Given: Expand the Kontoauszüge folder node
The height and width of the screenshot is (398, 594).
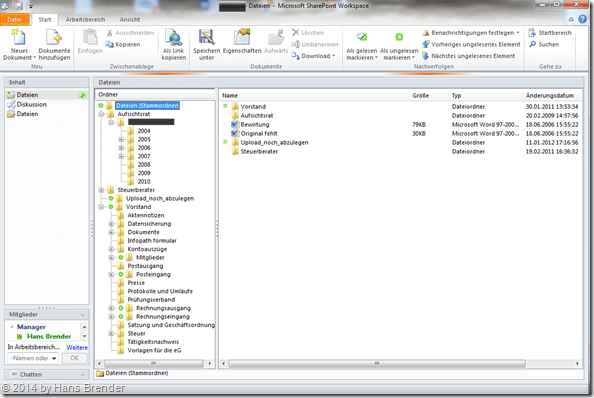Looking at the screenshot, I should tap(111, 249).
